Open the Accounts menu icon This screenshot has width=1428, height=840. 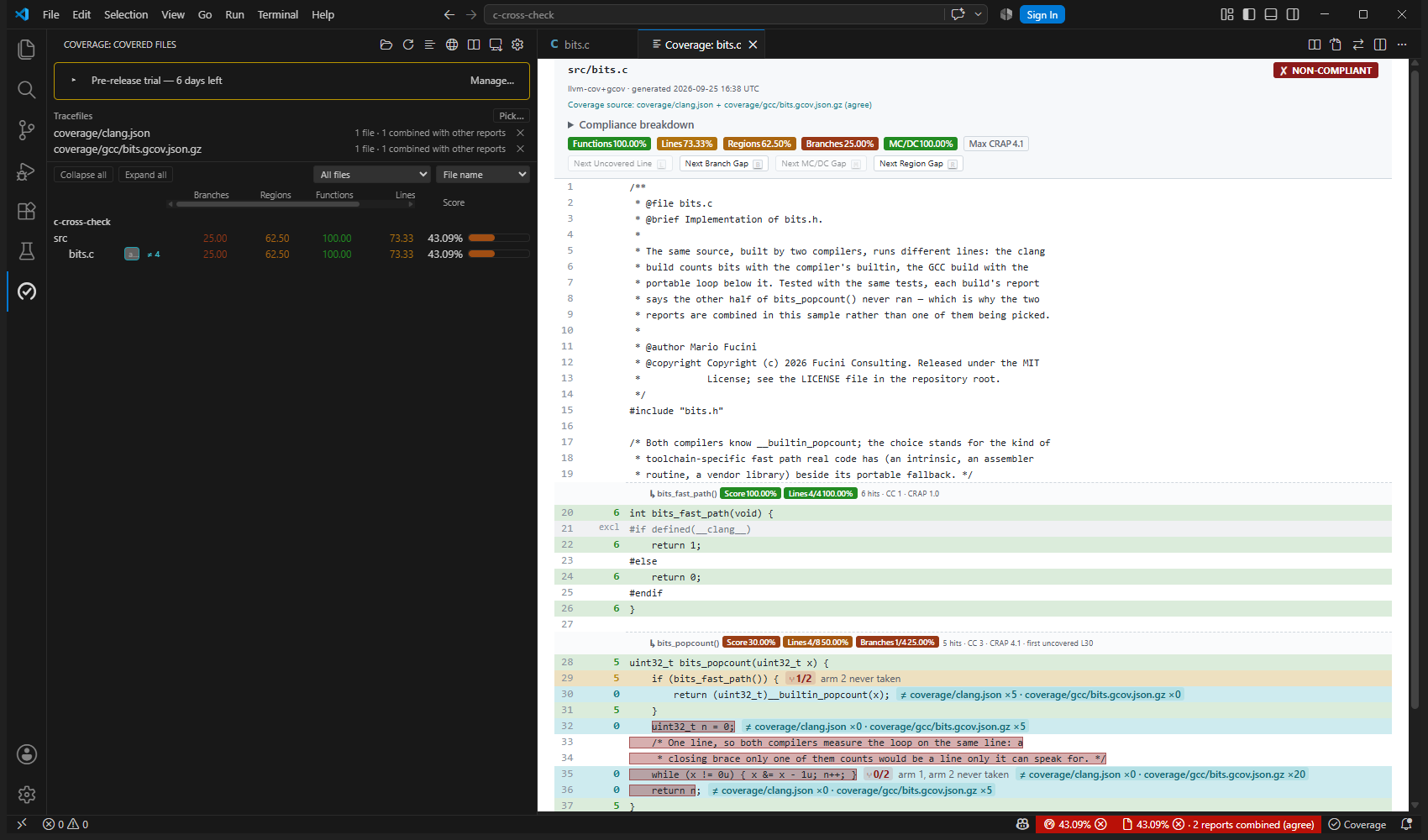26,754
